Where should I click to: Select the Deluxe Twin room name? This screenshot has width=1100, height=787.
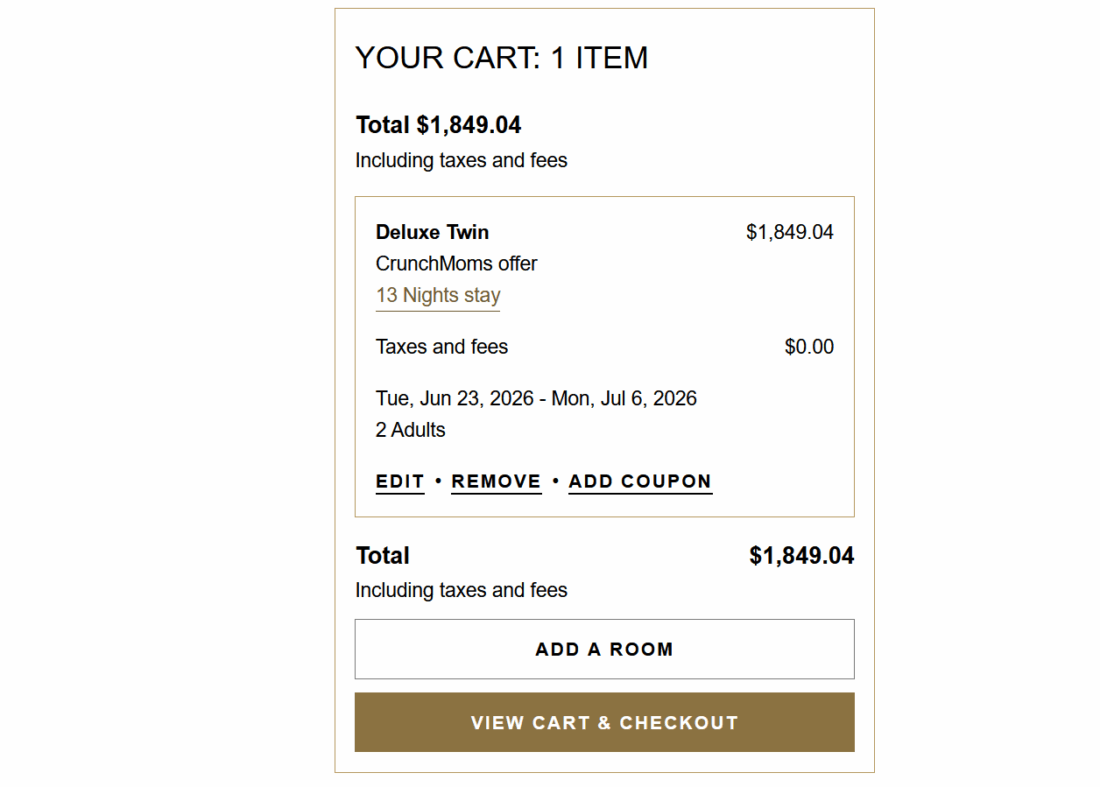tap(432, 232)
